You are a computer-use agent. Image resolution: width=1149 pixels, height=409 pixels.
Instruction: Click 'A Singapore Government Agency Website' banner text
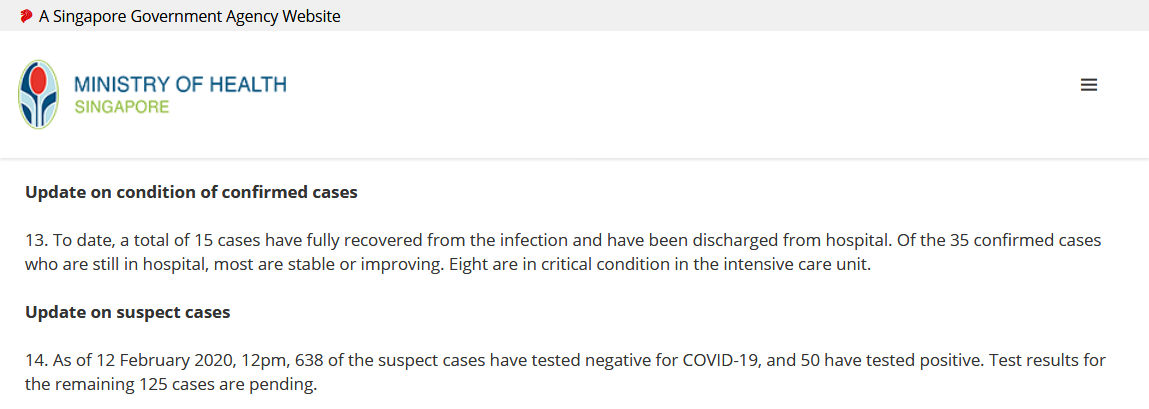coord(190,16)
